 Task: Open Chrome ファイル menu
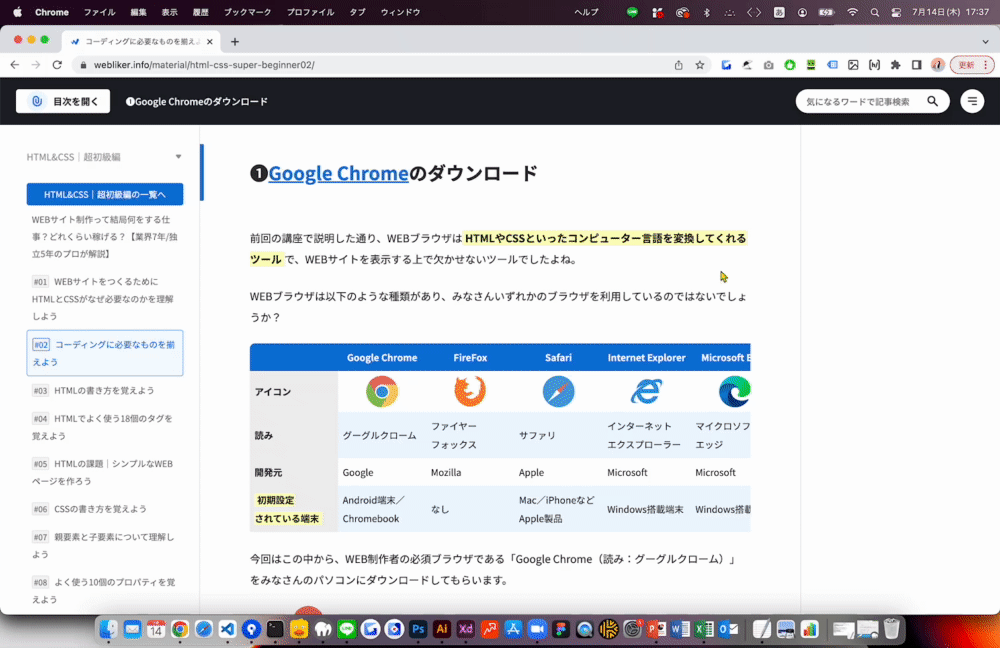pos(99,12)
